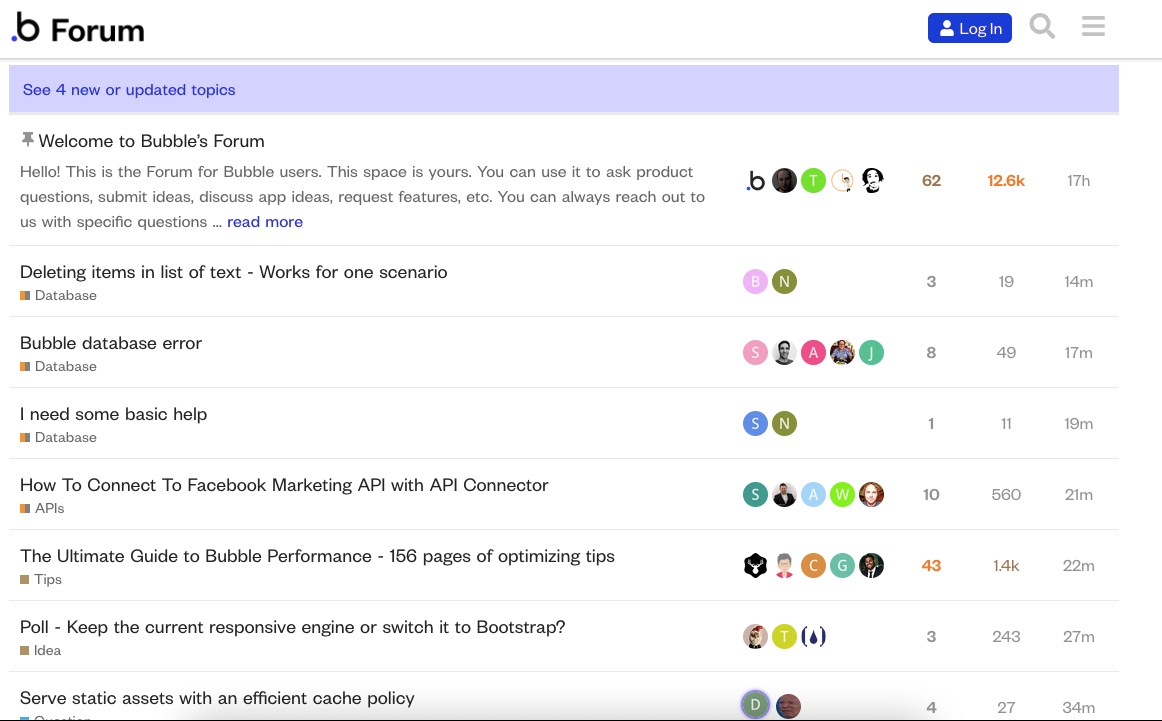Select the Idea category tag under Poll
Image resolution: width=1162 pixels, height=721 pixels.
[x=47, y=651]
